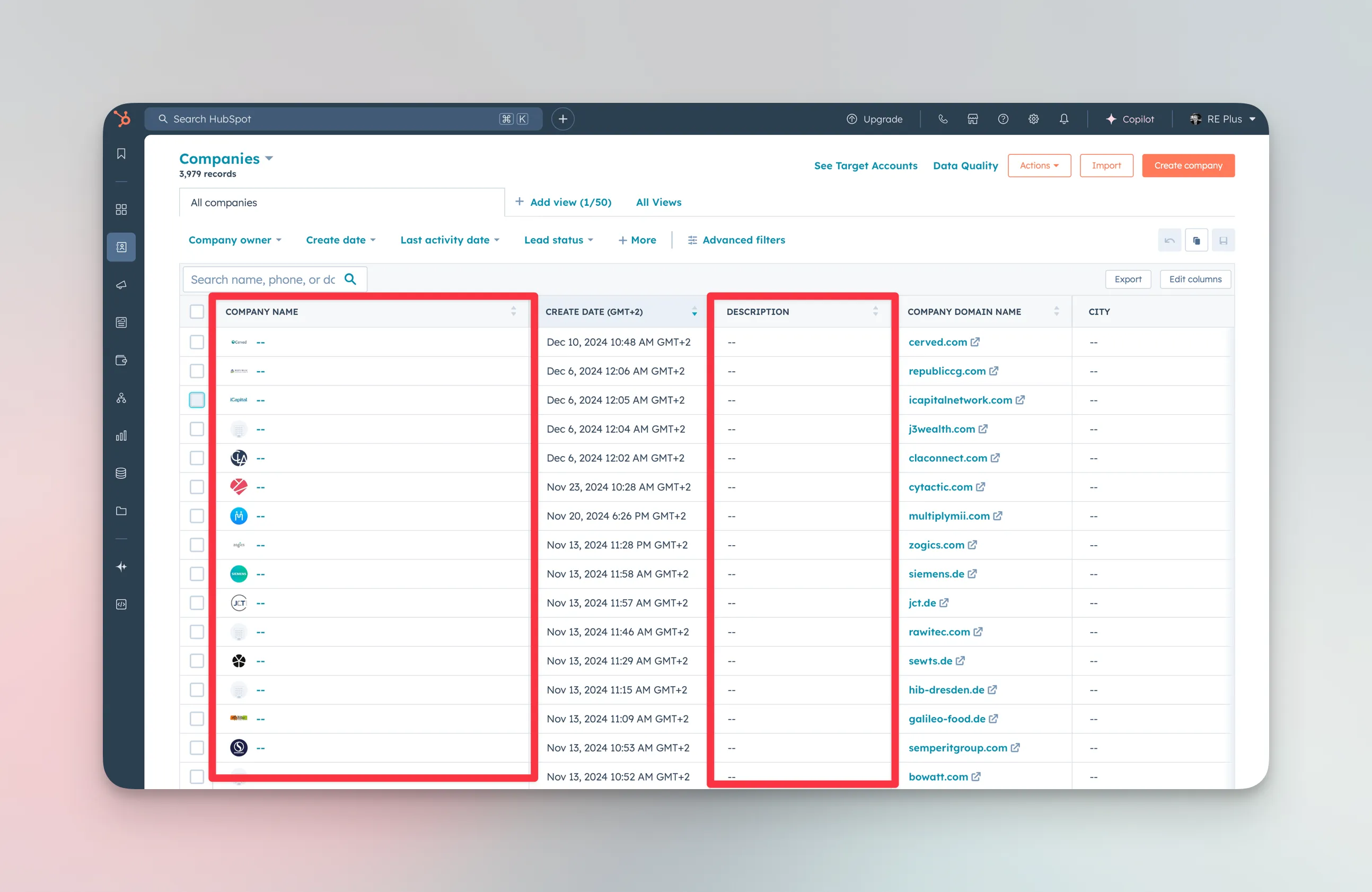The height and width of the screenshot is (892, 1372).
Task: Check the multiplymii.com row checkbox
Action: pyautogui.click(x=197, y=515)
